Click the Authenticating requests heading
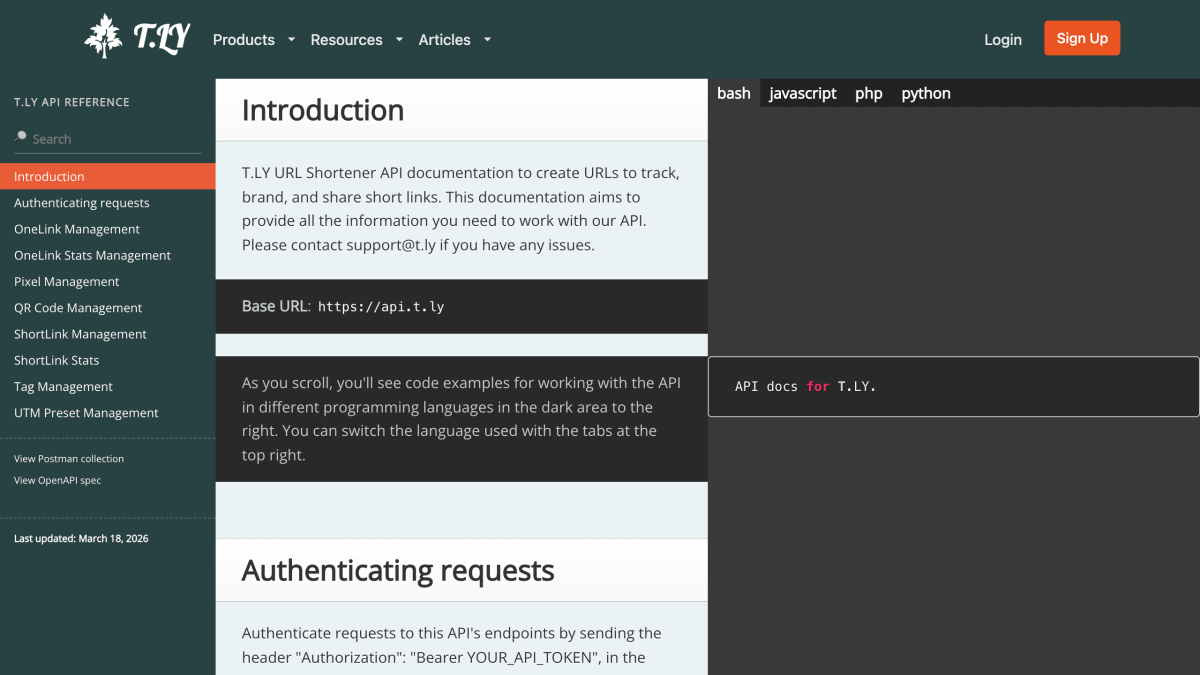The height and width of the screenshot is (675, 1200). pos(398,571)
